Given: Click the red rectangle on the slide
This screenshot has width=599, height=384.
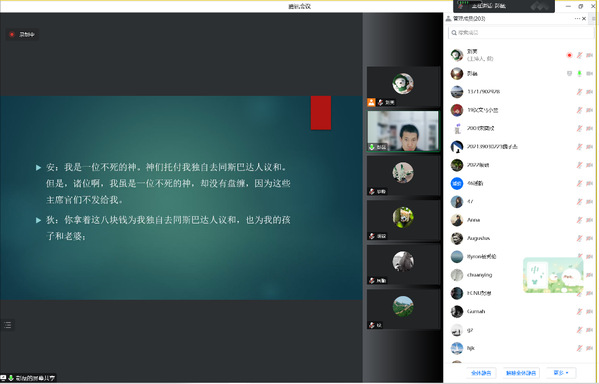Looking at the screenshot, I should coord(321,113).
